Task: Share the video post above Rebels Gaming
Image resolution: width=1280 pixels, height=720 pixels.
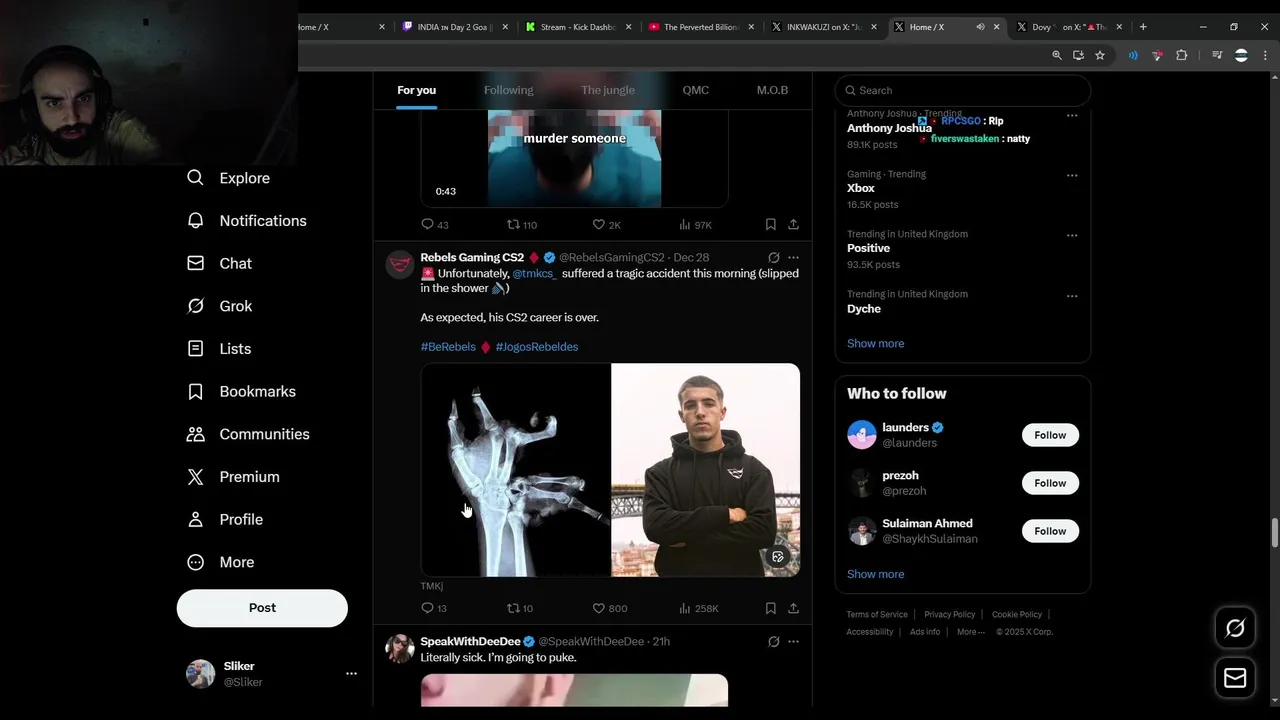Action: 793,225
